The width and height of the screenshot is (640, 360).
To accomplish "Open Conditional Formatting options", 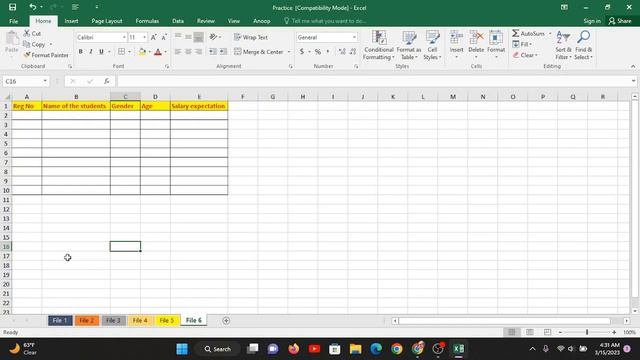I will click(x=379, y=45).
